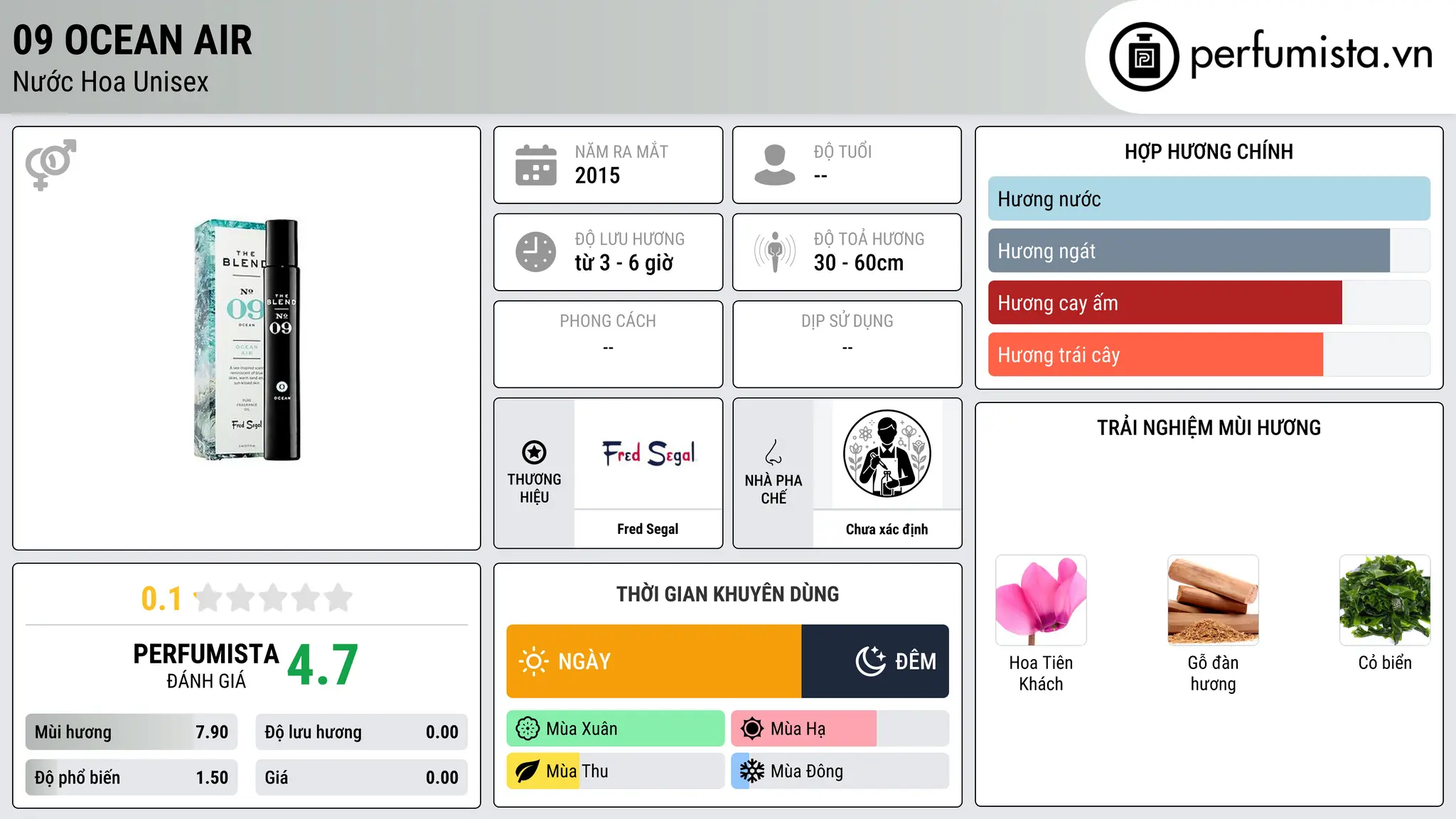The image size is (1456, 819).
Task: Click the Dịp sử dụng heading
Action: tap(847, 321)
